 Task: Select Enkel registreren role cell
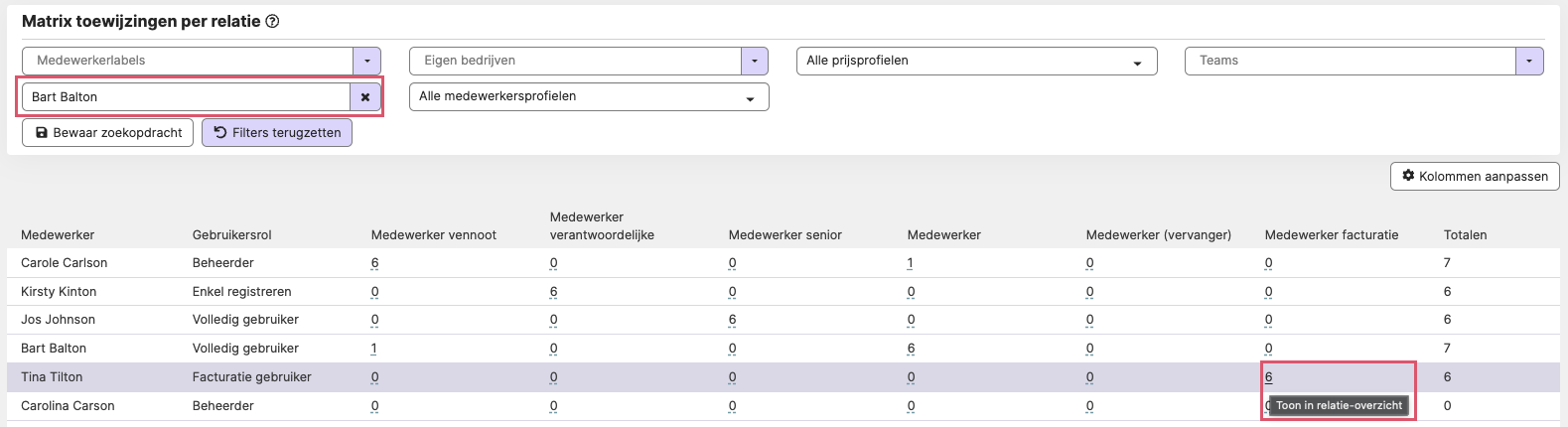(x=242, y=292)
